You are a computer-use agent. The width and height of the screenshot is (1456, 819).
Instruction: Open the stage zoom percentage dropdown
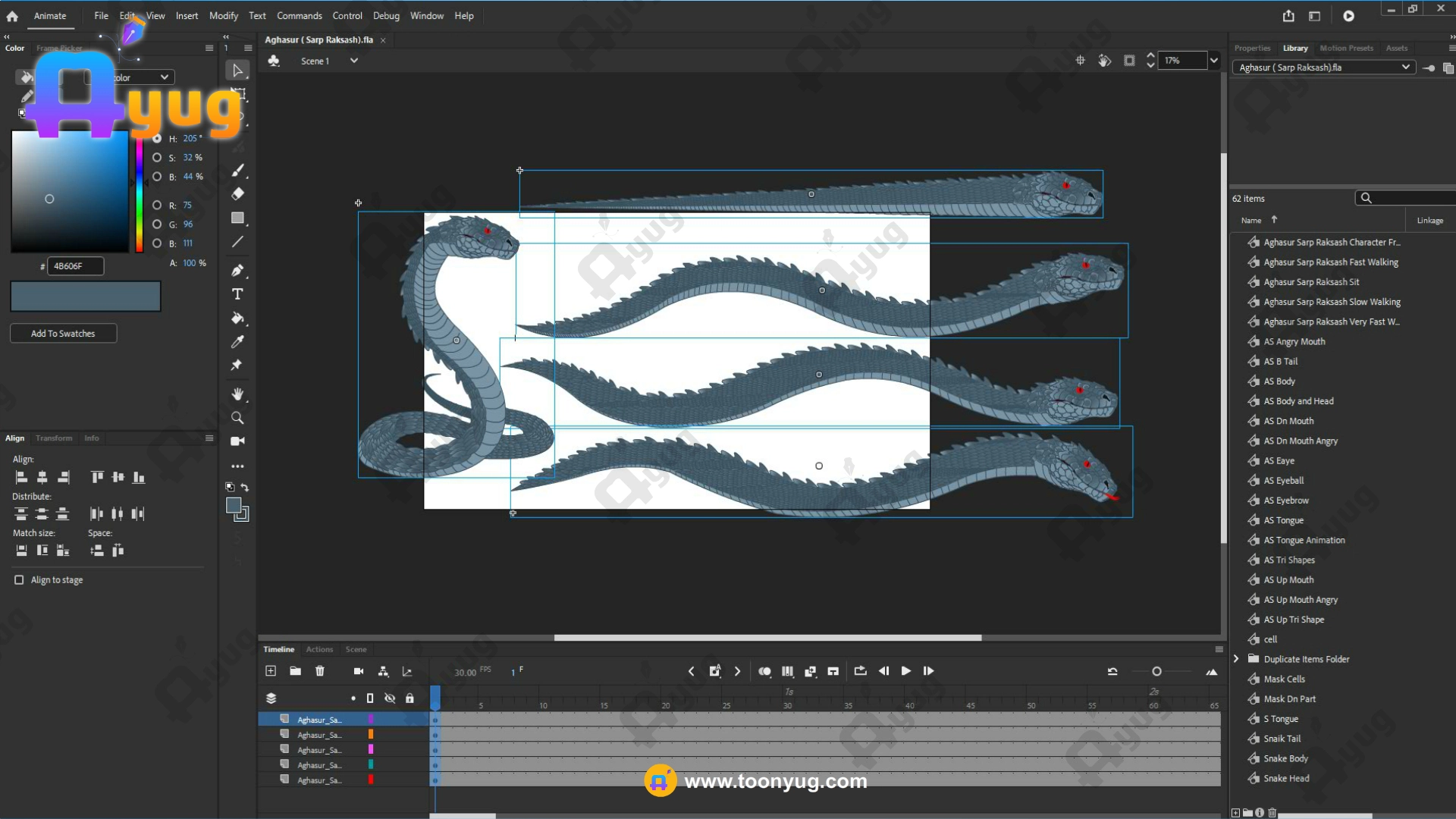click(1214, 61)
